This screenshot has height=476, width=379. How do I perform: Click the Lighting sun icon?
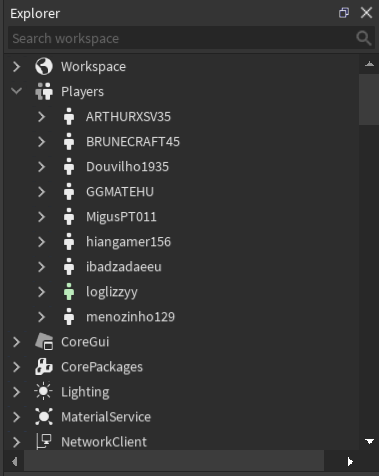click(x=44, y=392)
